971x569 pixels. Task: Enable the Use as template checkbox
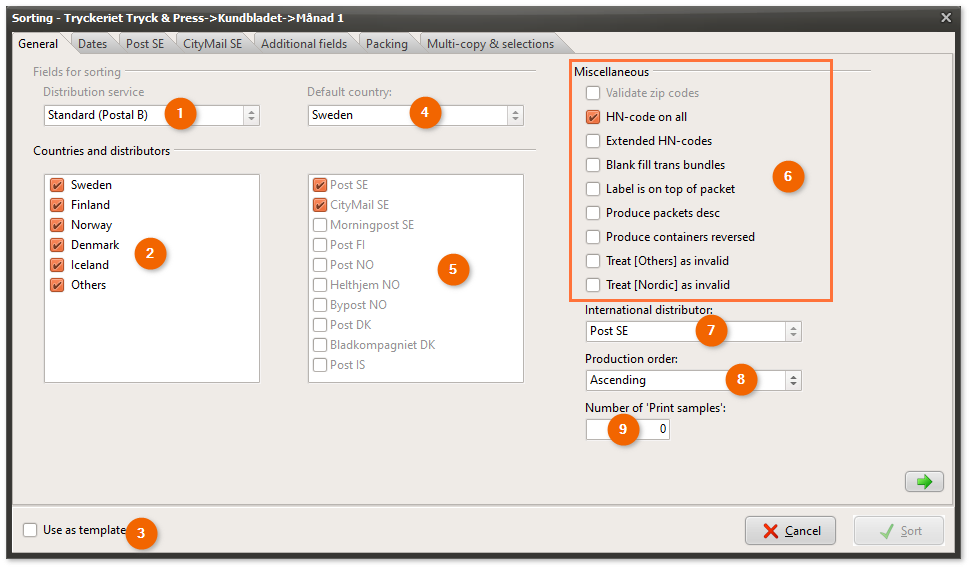pos(30,530)
